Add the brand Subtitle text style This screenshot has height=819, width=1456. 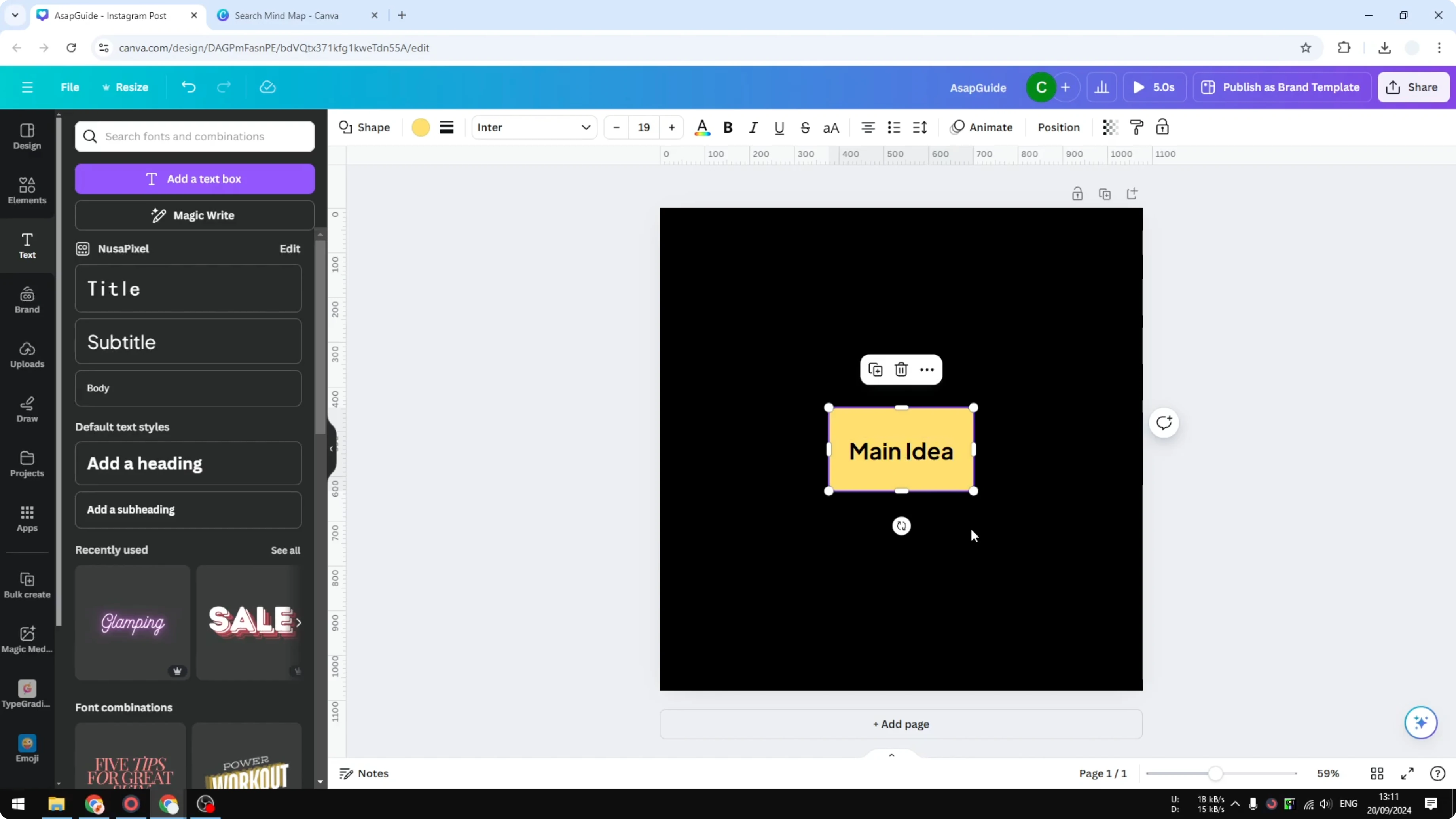pos(188,341)
